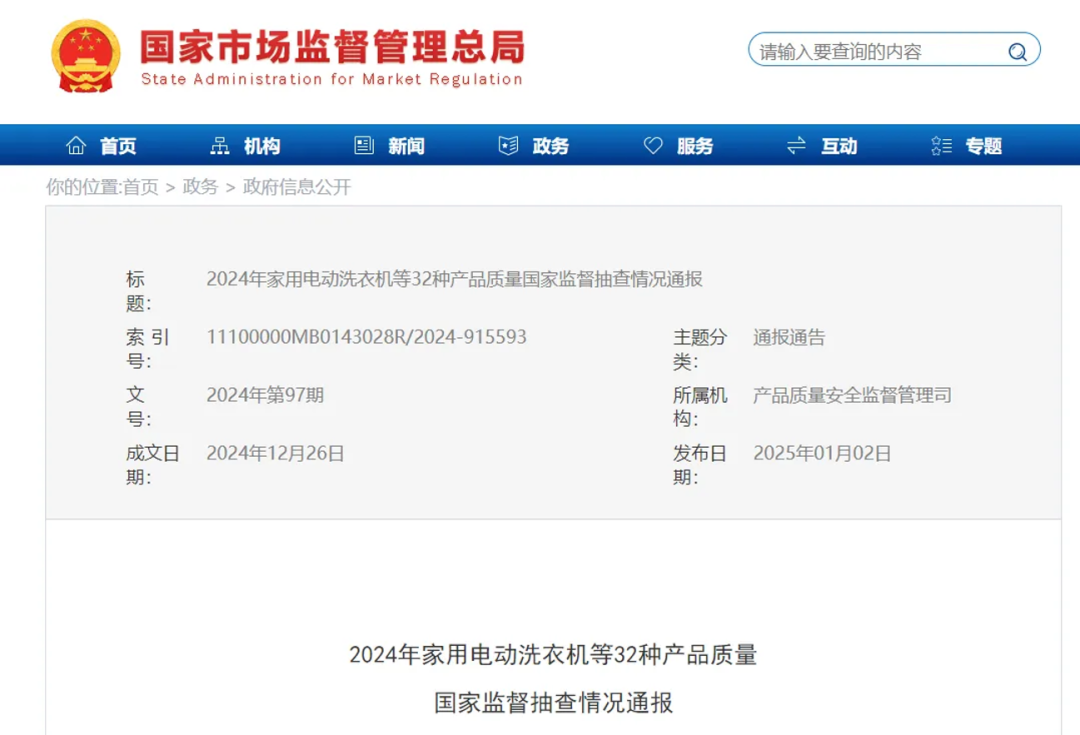Click the open book icon beside 政务
This screenshot has width=1080, height=735.
508,146
